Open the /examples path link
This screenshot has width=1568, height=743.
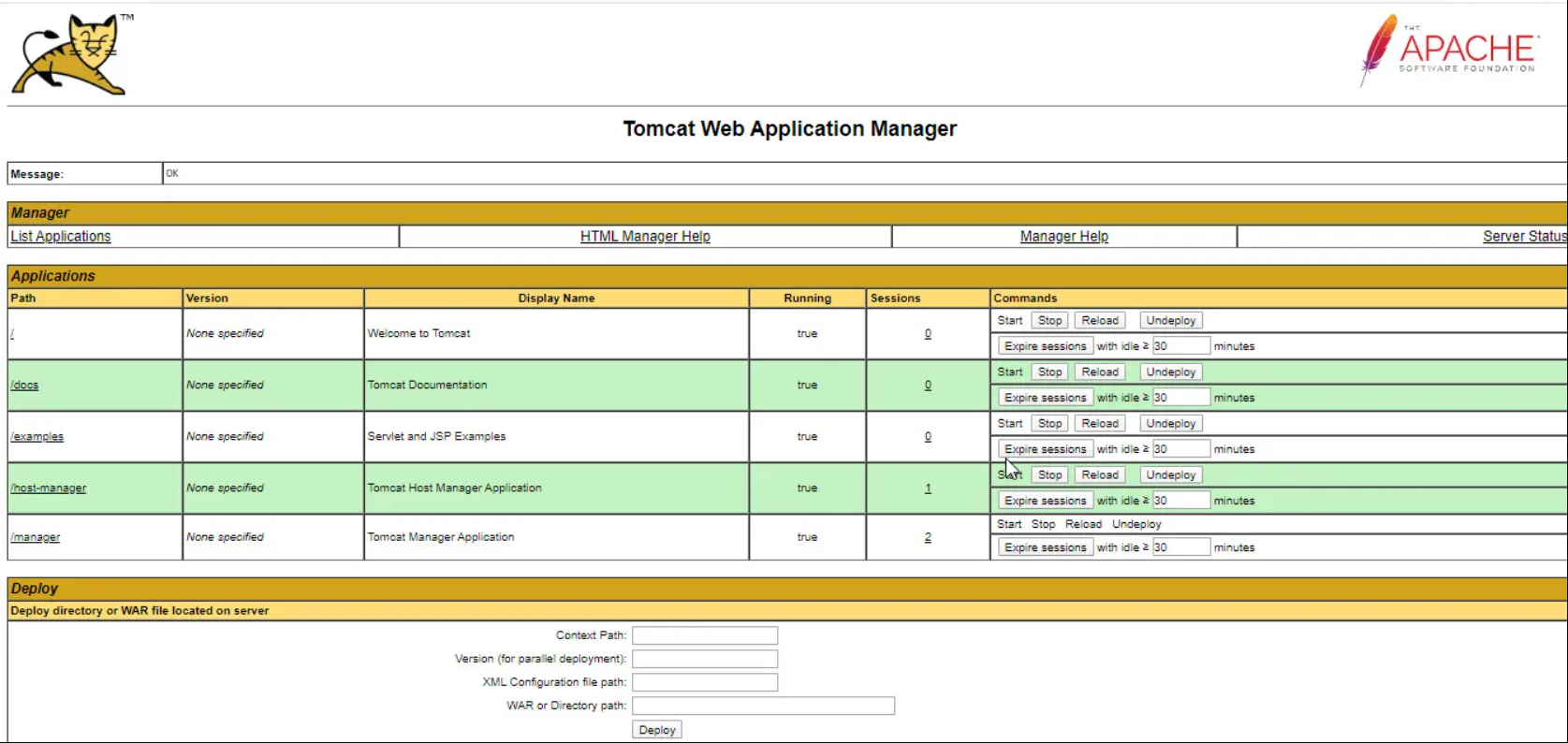pos(37,437)
